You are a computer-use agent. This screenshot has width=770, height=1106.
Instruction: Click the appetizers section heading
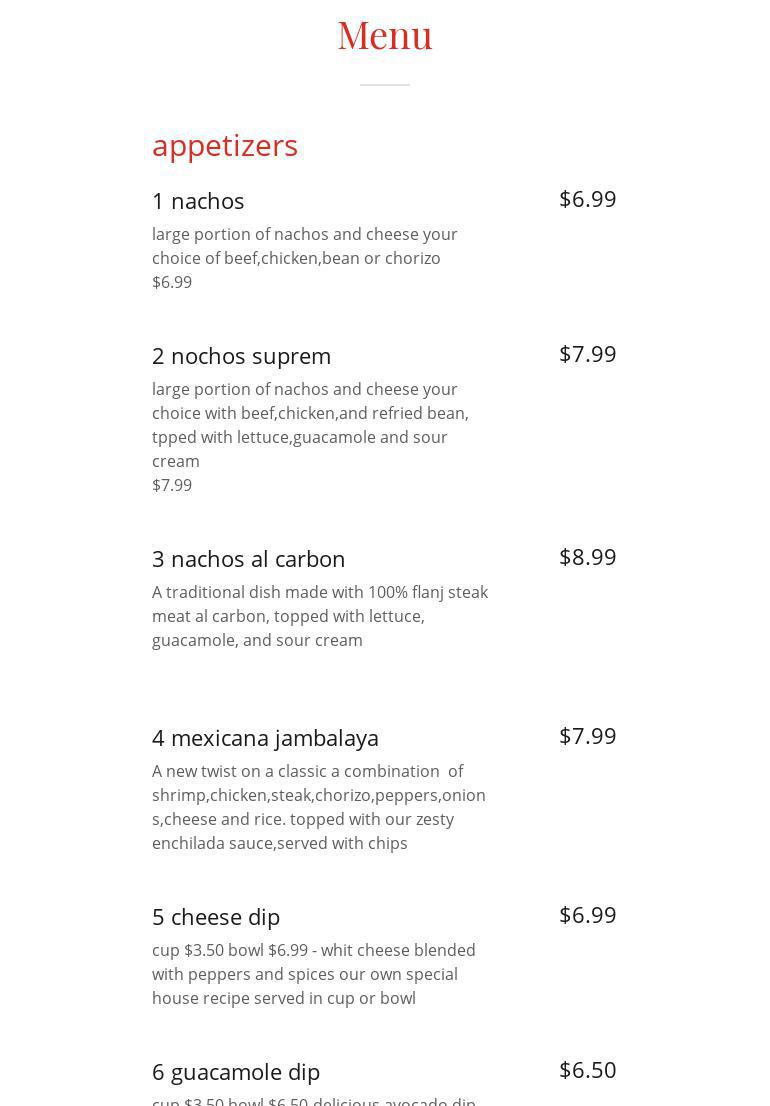[225, 146]
